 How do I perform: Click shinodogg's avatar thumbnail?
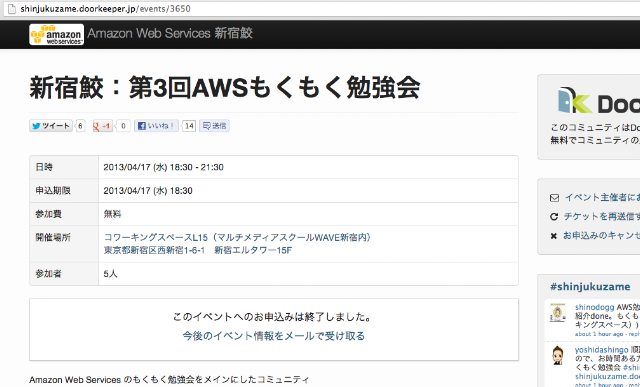click(558, 313)
